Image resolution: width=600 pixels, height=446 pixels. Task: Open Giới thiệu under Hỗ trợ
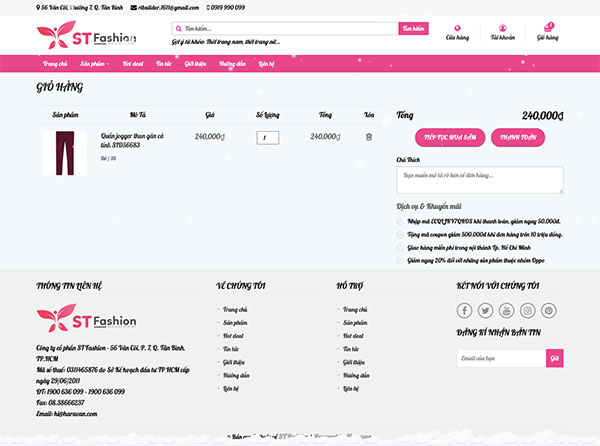click(354, 362)
